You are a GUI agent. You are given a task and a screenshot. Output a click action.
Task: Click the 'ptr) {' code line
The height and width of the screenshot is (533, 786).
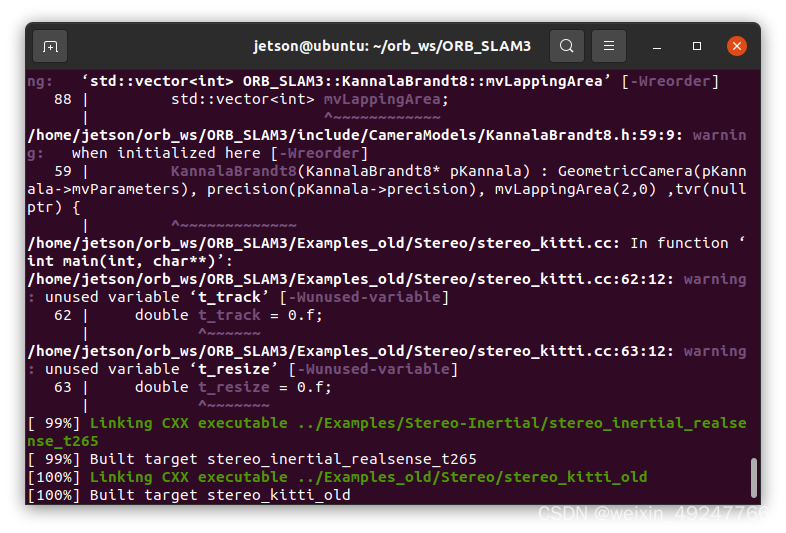(x=54, y=208)
